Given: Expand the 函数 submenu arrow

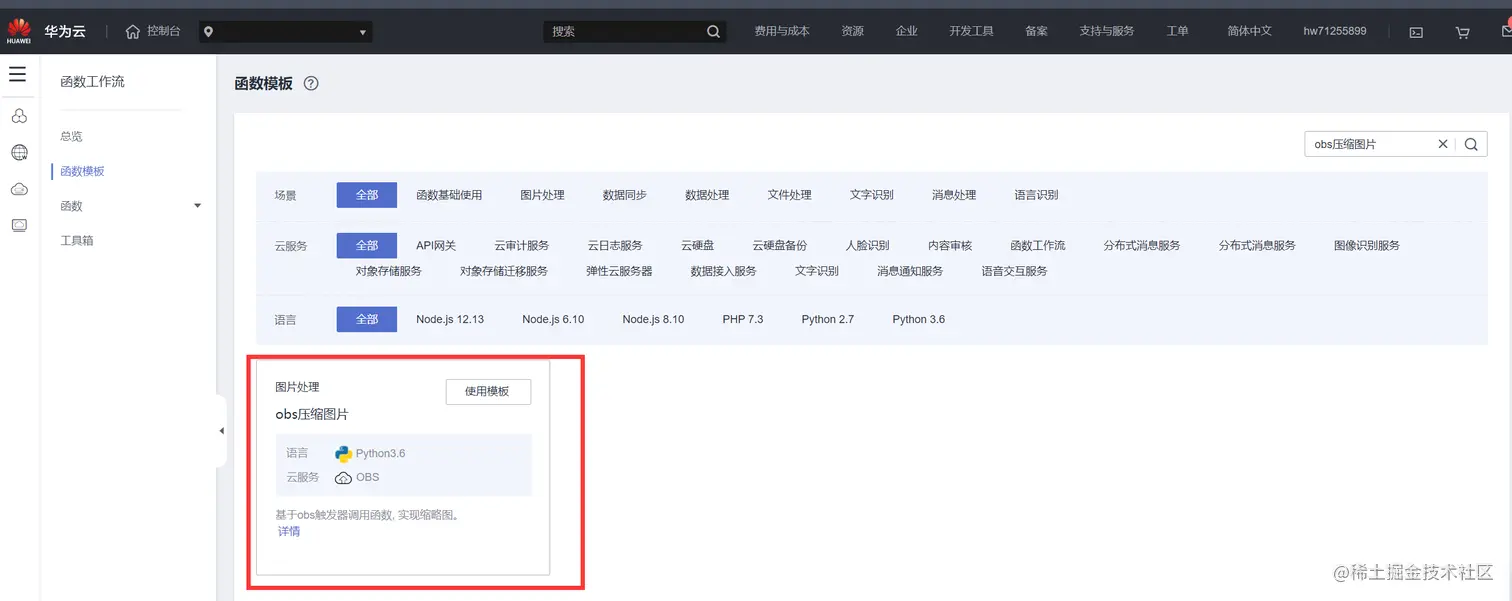Looking at the screenshot, I should pyautogui.click(x=197, y=206).
